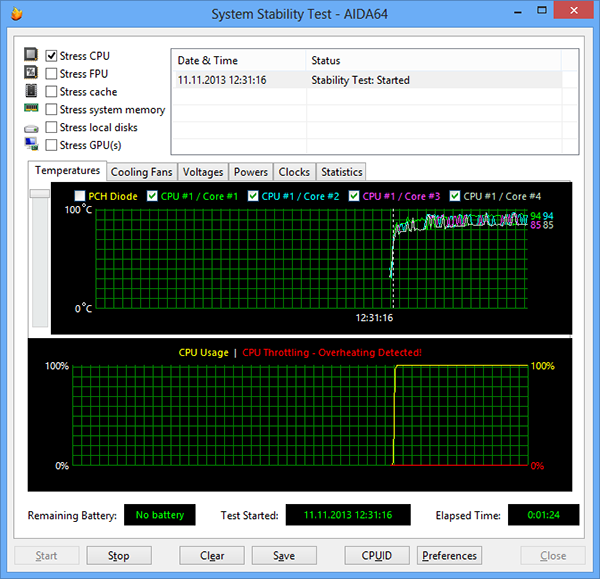Click the Save button
Viewport: 600px width, 579px height.
point(284,555)
